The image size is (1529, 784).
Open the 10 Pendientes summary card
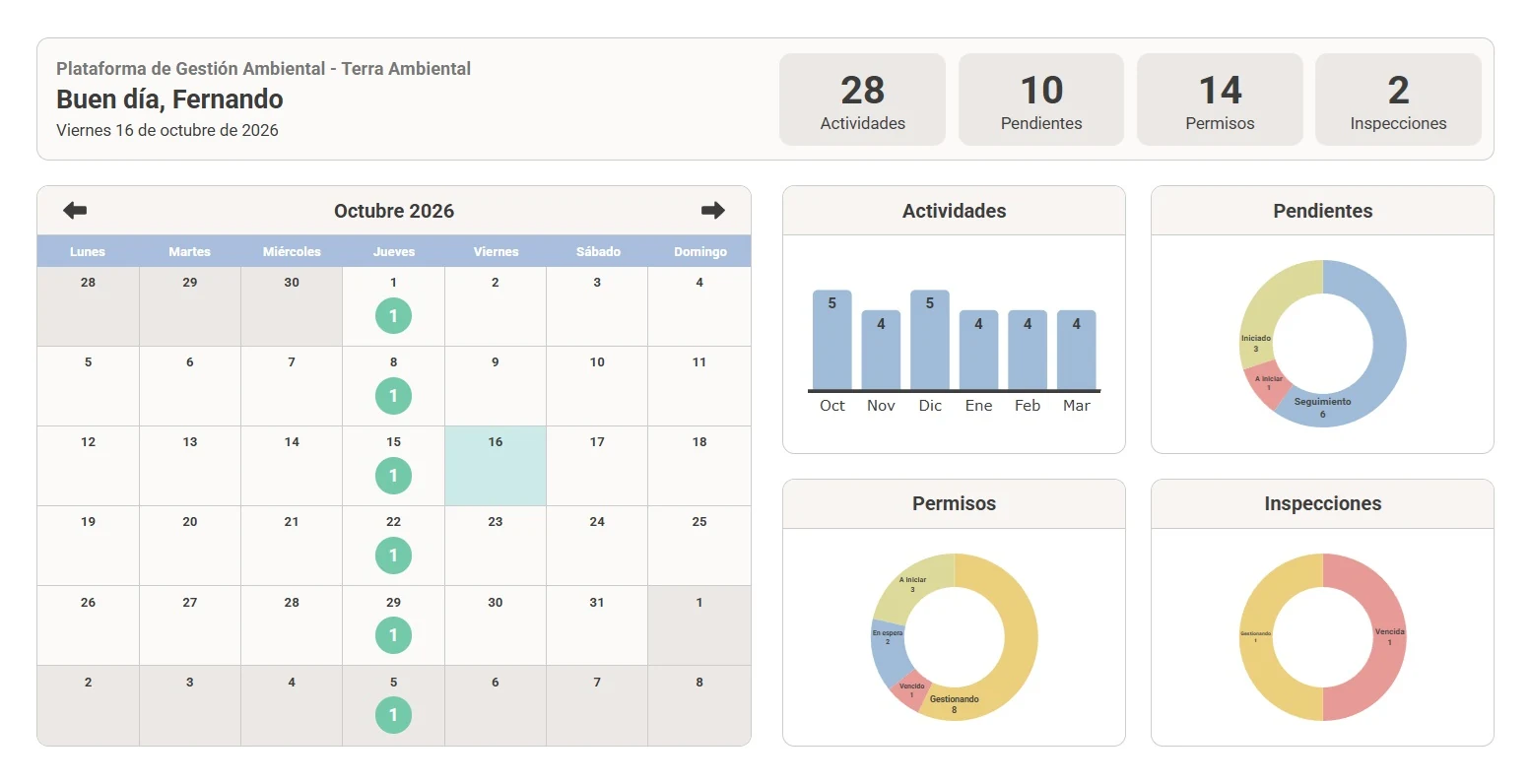tap(1041, 99)
